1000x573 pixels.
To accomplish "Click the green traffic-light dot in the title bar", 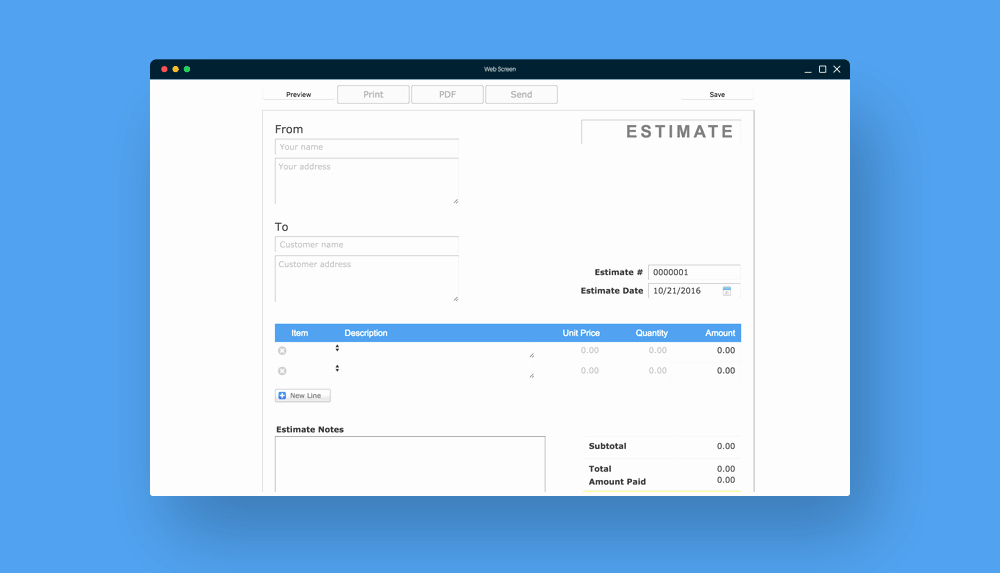I will point(187,69).
